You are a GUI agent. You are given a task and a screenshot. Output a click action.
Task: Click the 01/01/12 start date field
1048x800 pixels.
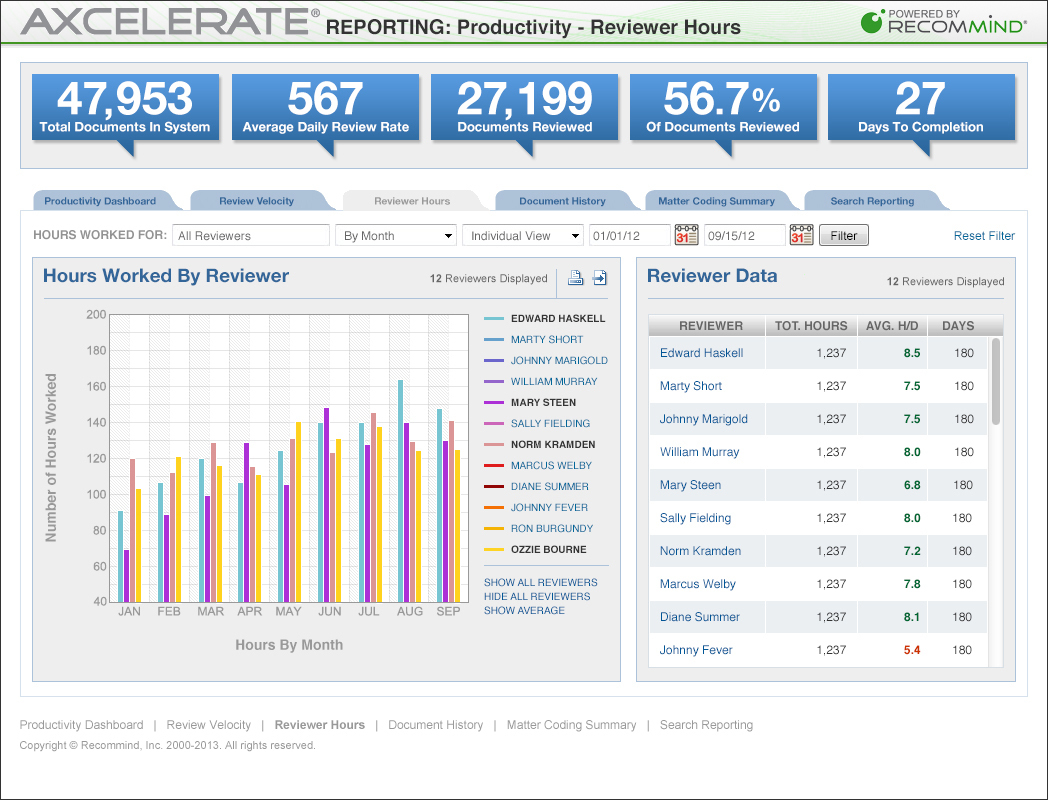coord(629,235)
